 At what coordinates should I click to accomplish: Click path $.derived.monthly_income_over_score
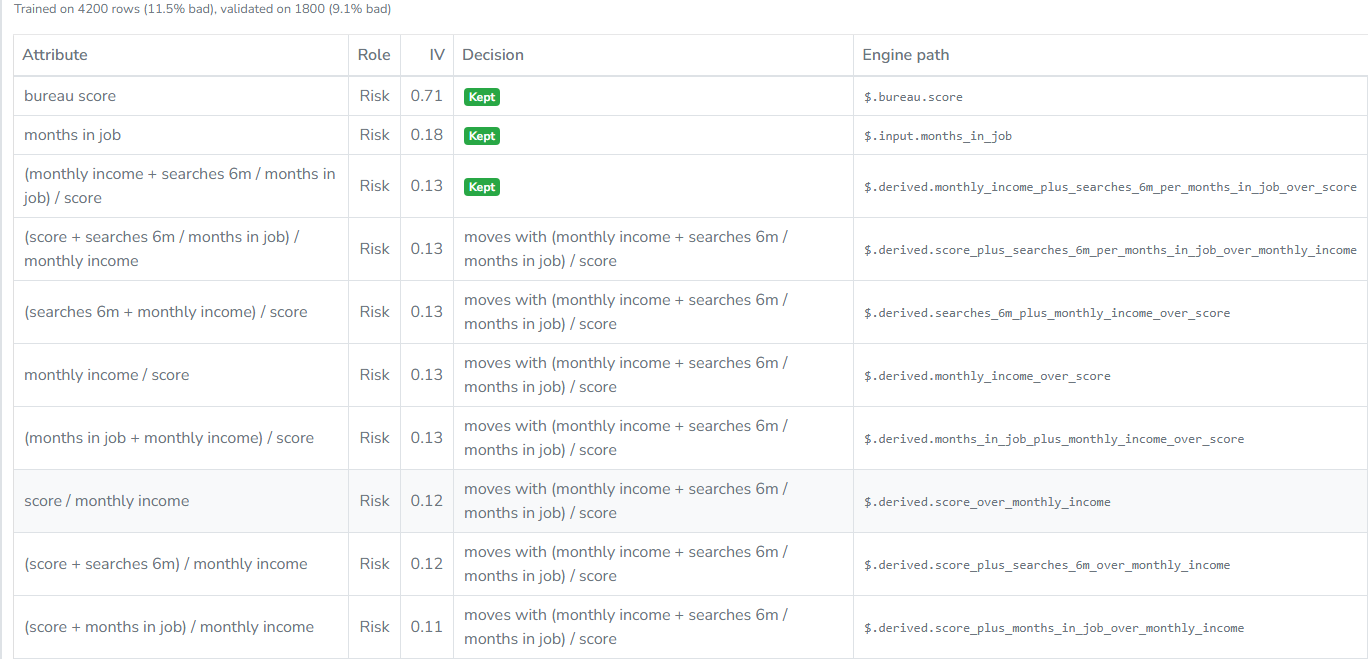[x=987, y=376]
